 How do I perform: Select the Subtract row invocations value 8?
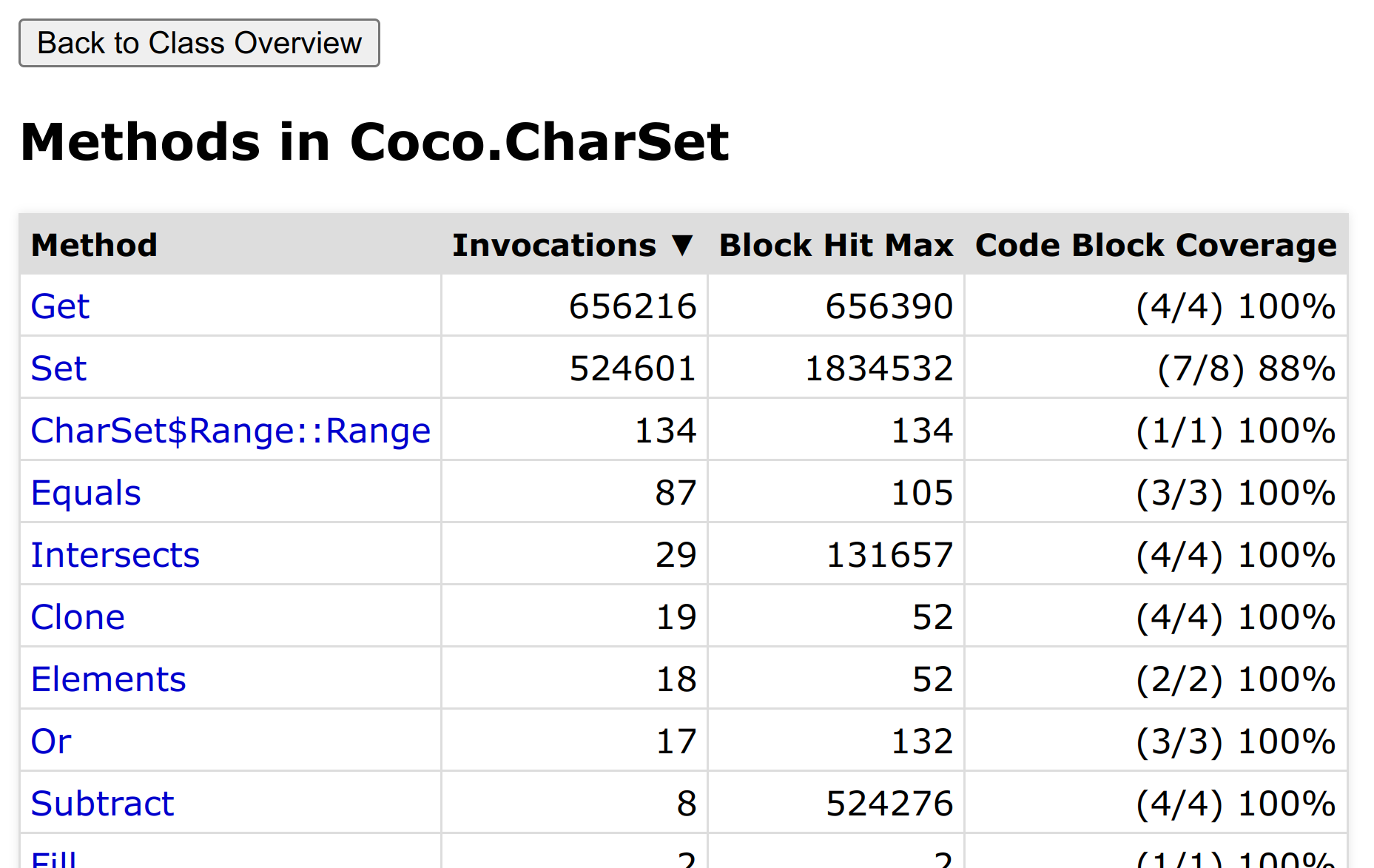click(x=686, y=804)
